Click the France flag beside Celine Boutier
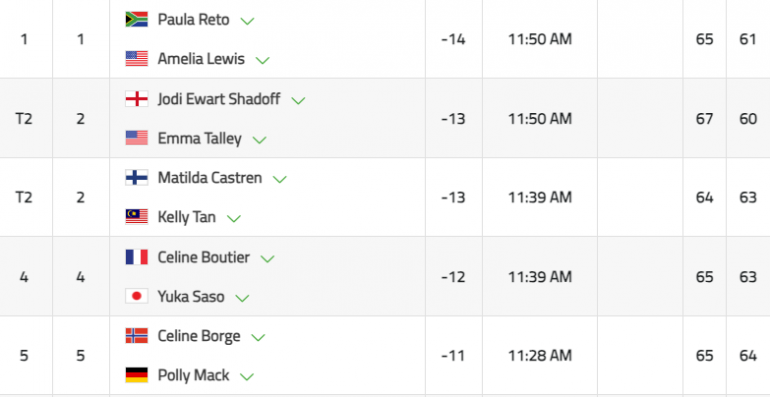Screen dimensions: 770x397 pyautogui.click(x=137, y=257)
